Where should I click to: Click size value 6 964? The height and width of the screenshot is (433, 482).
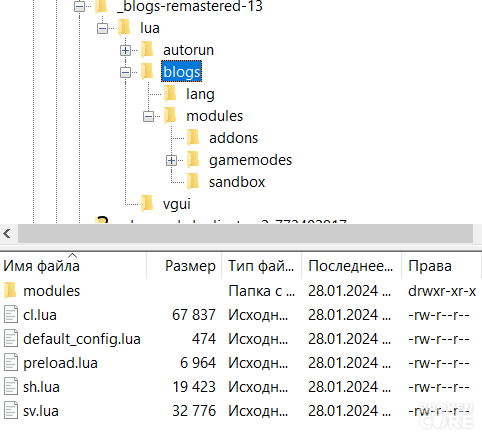coord(198,363)
